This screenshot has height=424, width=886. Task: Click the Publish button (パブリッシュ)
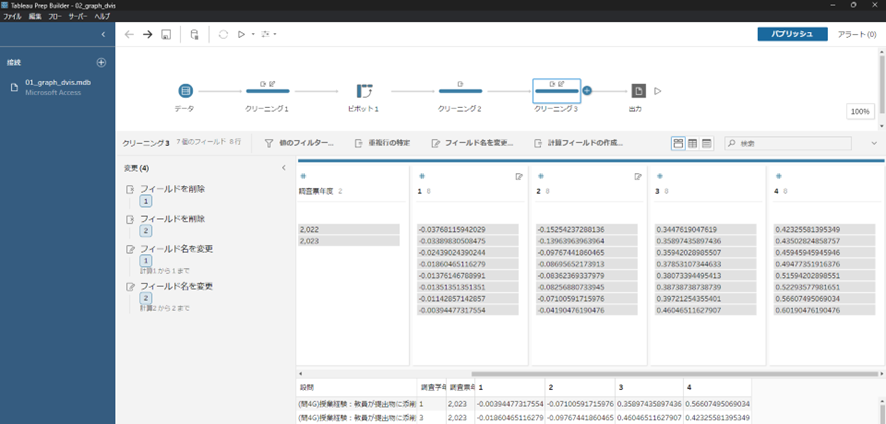click(x=792, y=34)
